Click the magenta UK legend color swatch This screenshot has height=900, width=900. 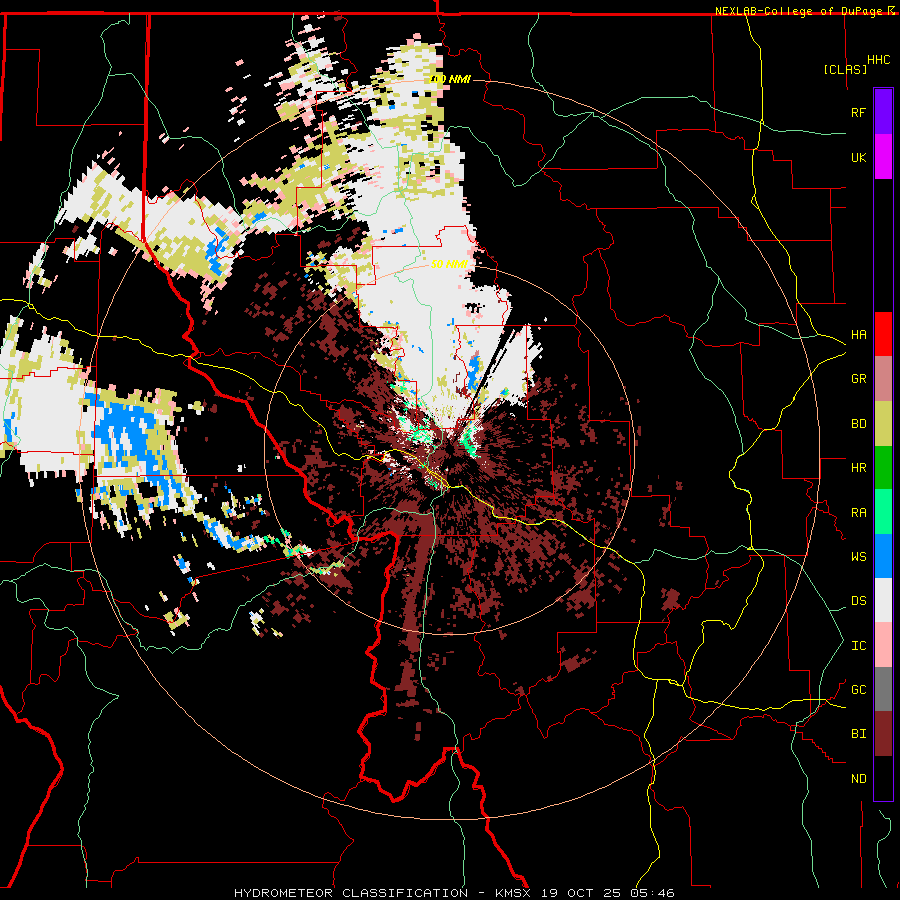pyautogui.click(x=883, y=157)
